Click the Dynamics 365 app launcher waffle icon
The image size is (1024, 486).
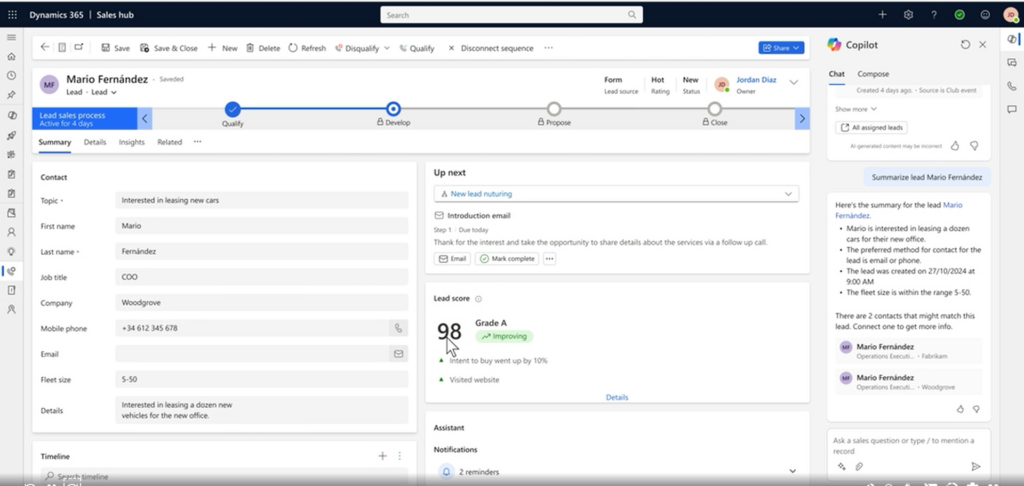(12, 15)
